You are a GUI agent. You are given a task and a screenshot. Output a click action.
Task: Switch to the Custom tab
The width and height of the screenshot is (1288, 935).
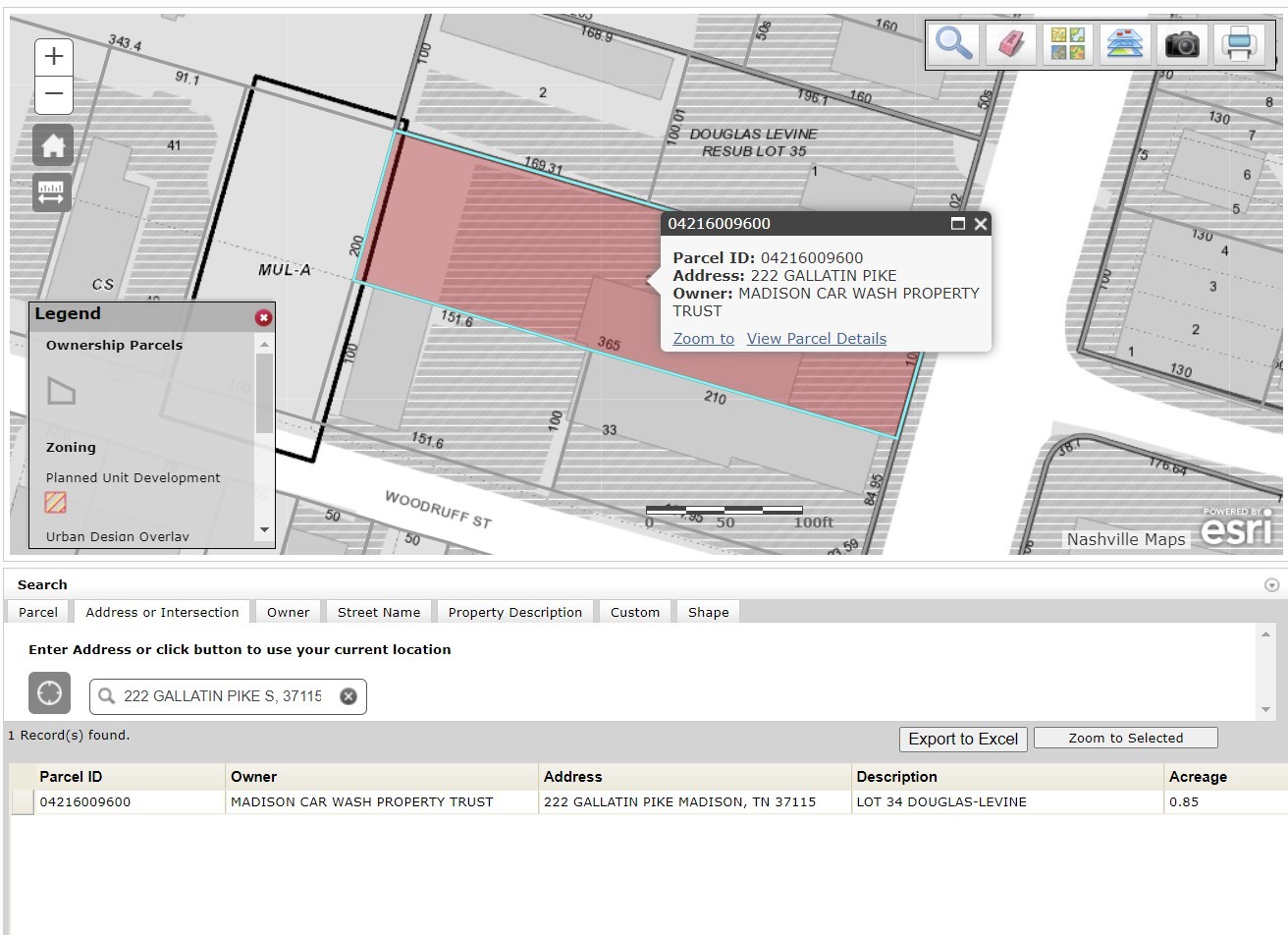coord(635,612)
